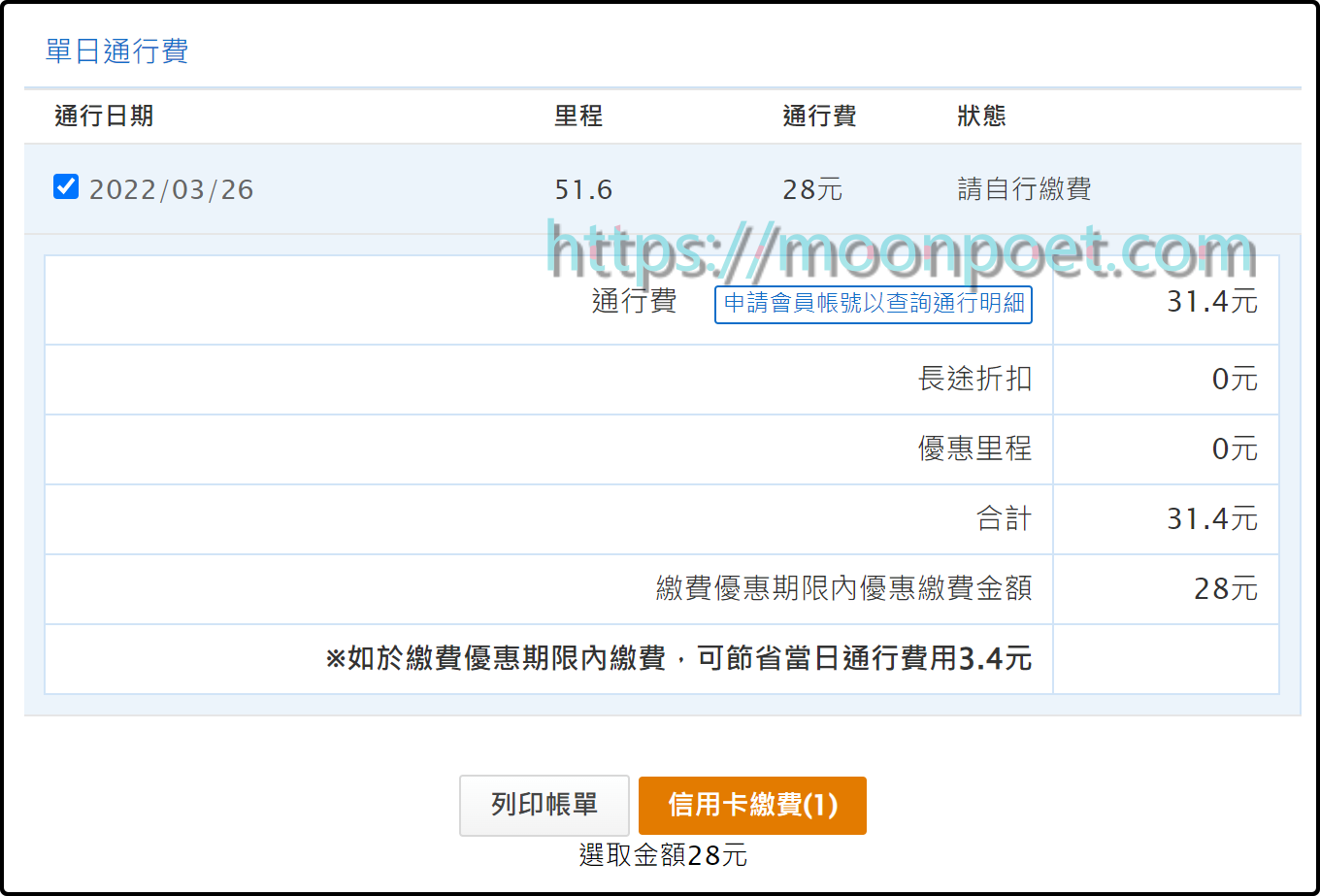Click the note about saving 3.4元
Screen dimensions: 1320x896
[x=678, y=659]
